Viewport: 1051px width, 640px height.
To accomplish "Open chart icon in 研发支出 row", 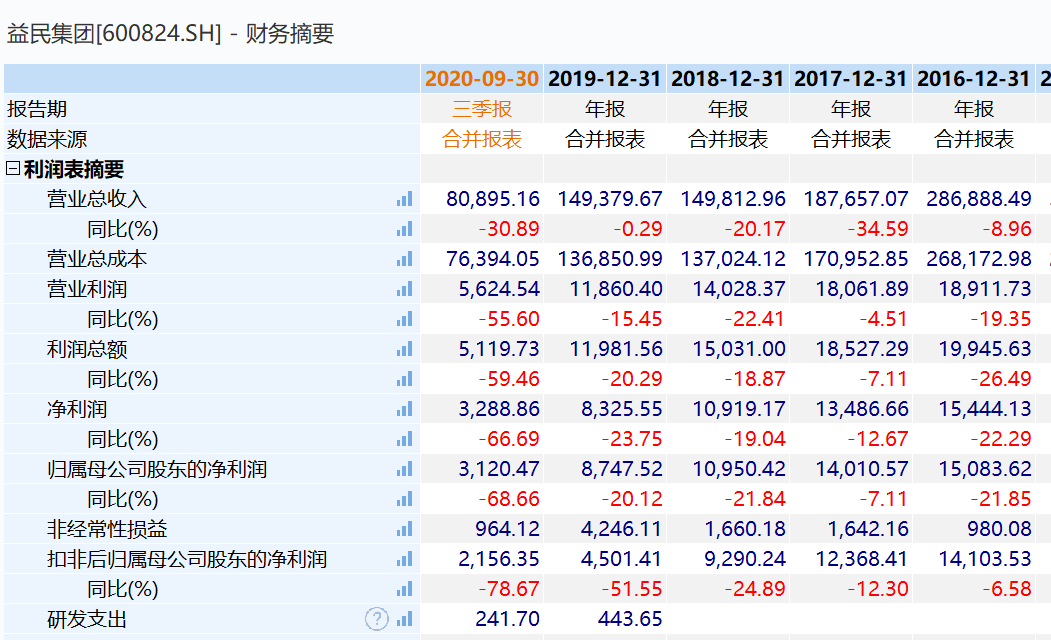I will point(404,619).
